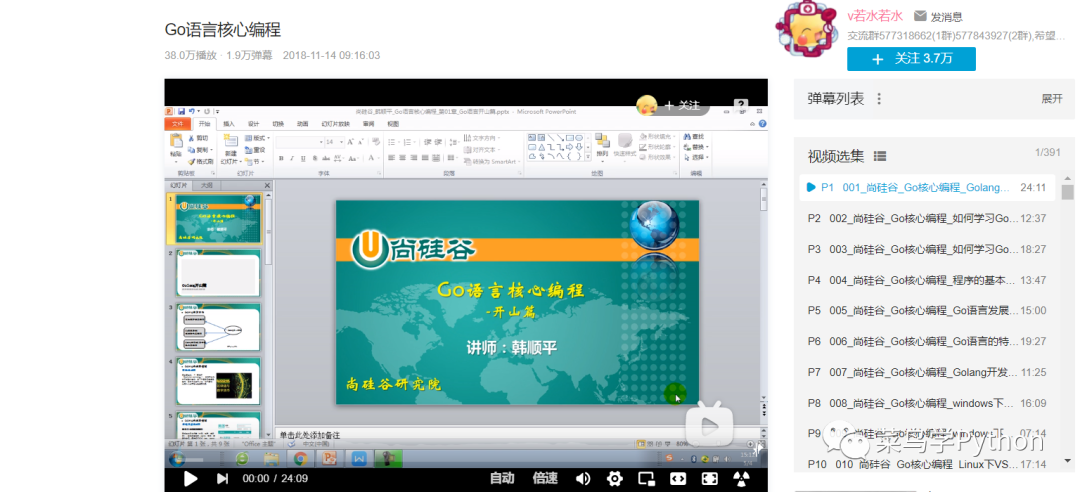This screenshot has width=1080, height=492.
Task: Click the PowerPoint icon in Windows taskbar
Action: (329, 459)
